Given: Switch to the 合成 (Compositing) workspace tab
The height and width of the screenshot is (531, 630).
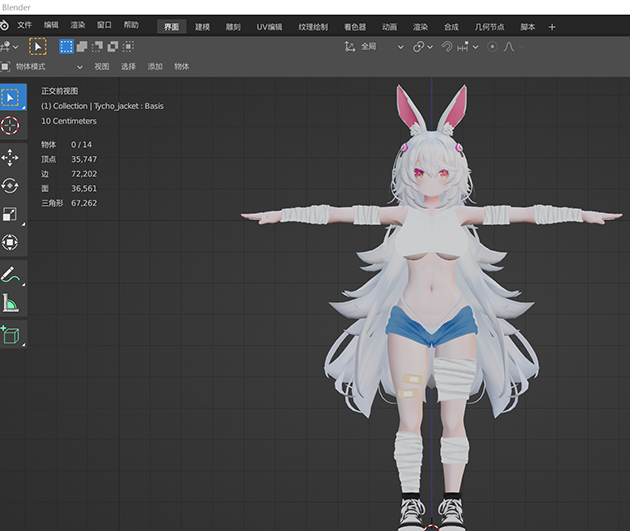Looking at the screenshot, I should 451,27.
